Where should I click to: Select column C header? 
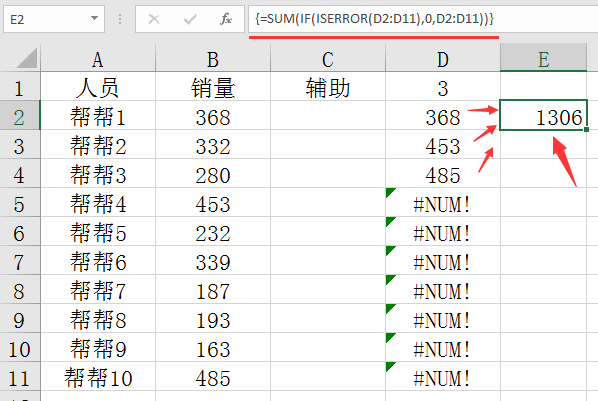click(328, 59)
